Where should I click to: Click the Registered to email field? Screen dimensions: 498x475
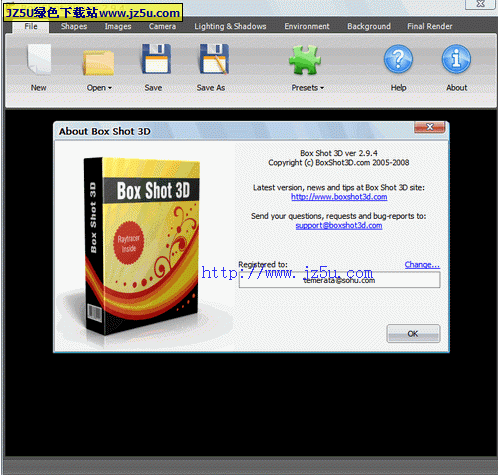point(339,280)
